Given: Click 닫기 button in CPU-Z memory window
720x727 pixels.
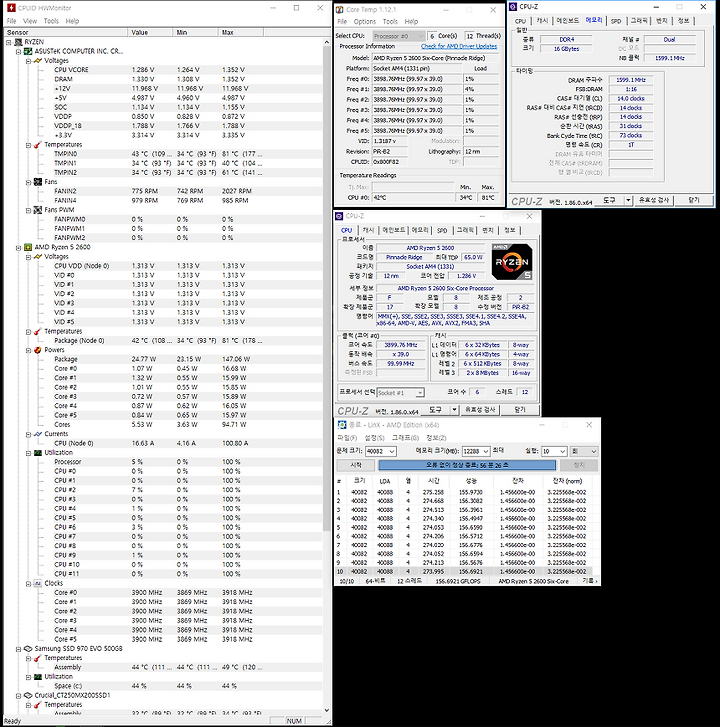Looking at the screenshot, I should click(x=694, y=200).
